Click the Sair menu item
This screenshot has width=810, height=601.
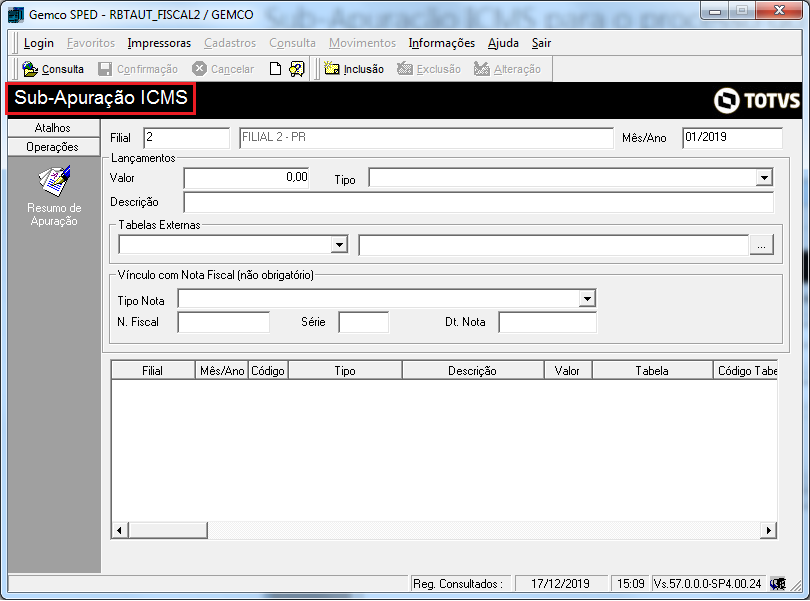[x=541, y=43]
